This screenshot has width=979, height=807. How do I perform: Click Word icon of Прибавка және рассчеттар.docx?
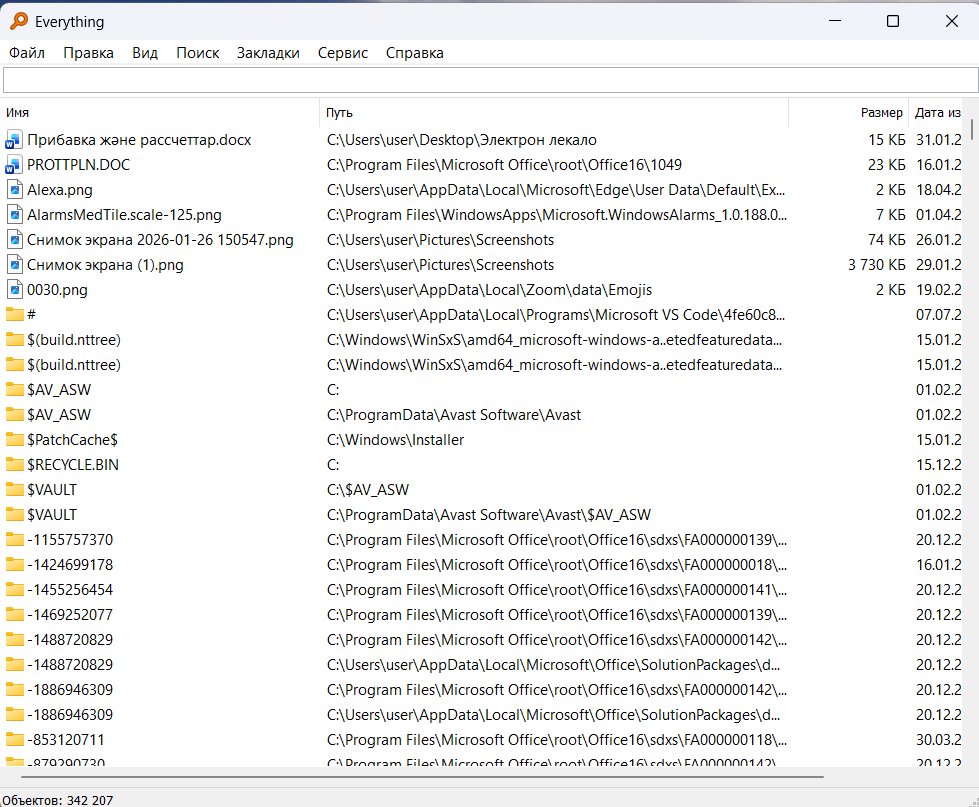pyautogui.click(x=14, y=140)
